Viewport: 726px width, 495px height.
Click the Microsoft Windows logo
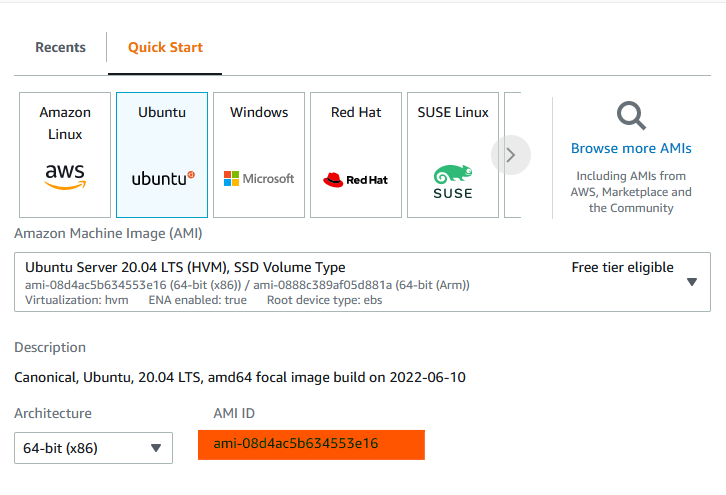click(259, 178)
